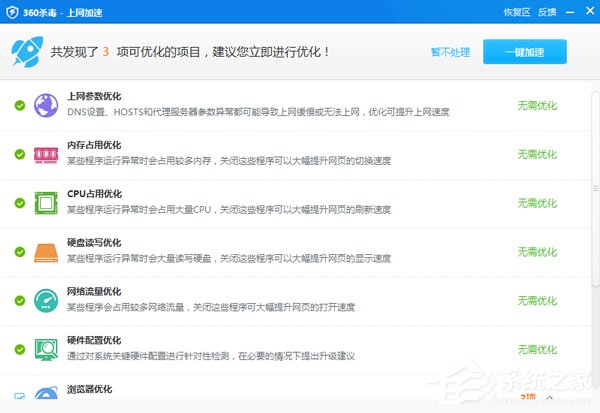The height and width of the screenshot is (413, 600).
Task: Click the 暂不处理 link
Action: [449, 51]
